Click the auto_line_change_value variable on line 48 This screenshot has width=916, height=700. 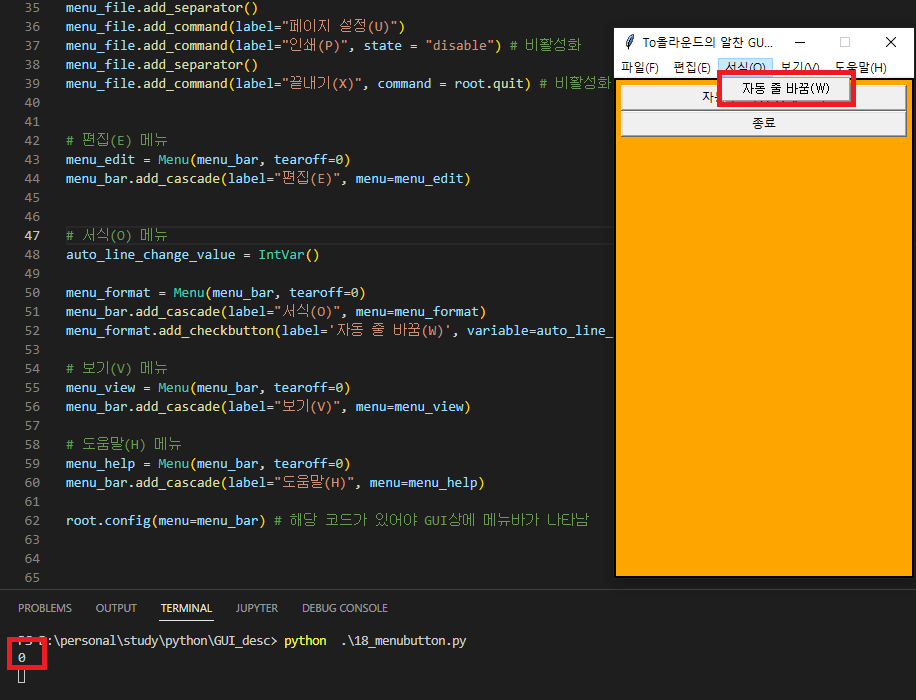pos(151,255)
